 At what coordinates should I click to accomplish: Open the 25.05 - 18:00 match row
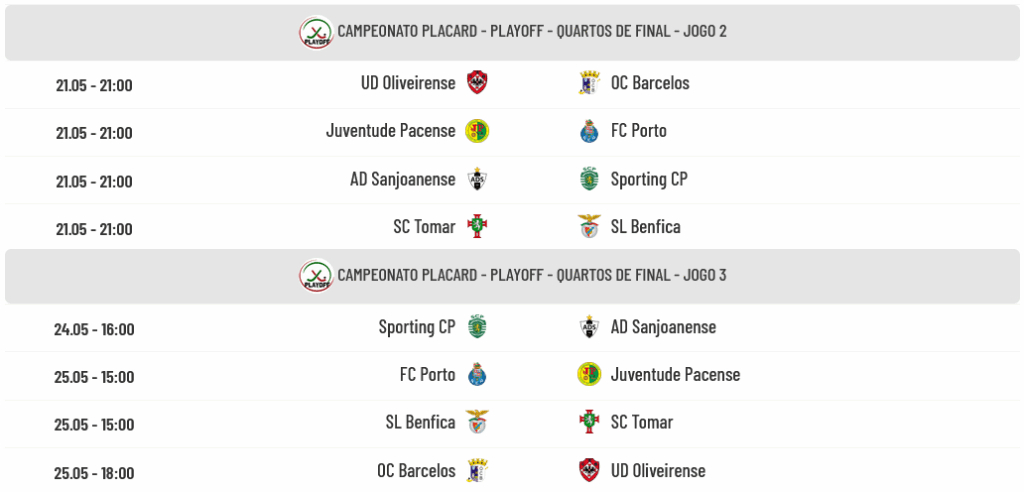(512, 471)
